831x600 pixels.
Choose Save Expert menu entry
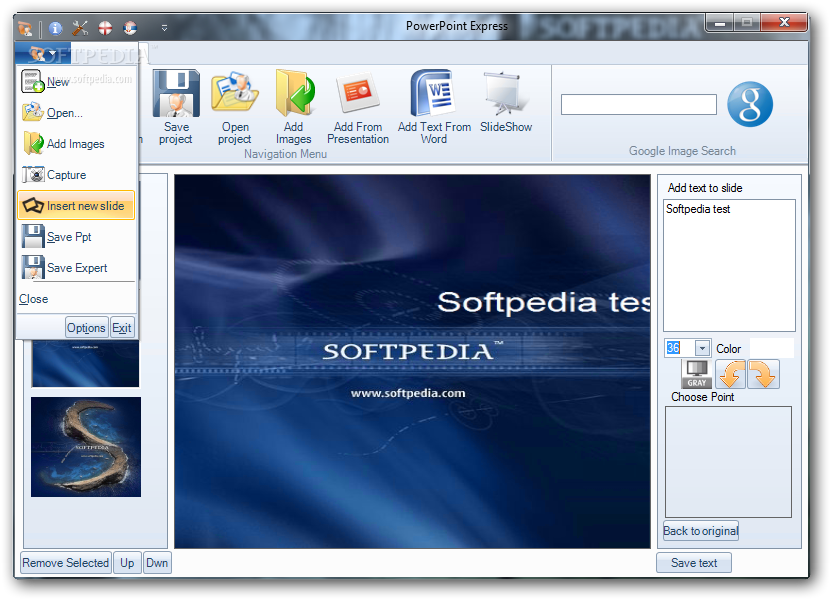[x=76, y=268]
